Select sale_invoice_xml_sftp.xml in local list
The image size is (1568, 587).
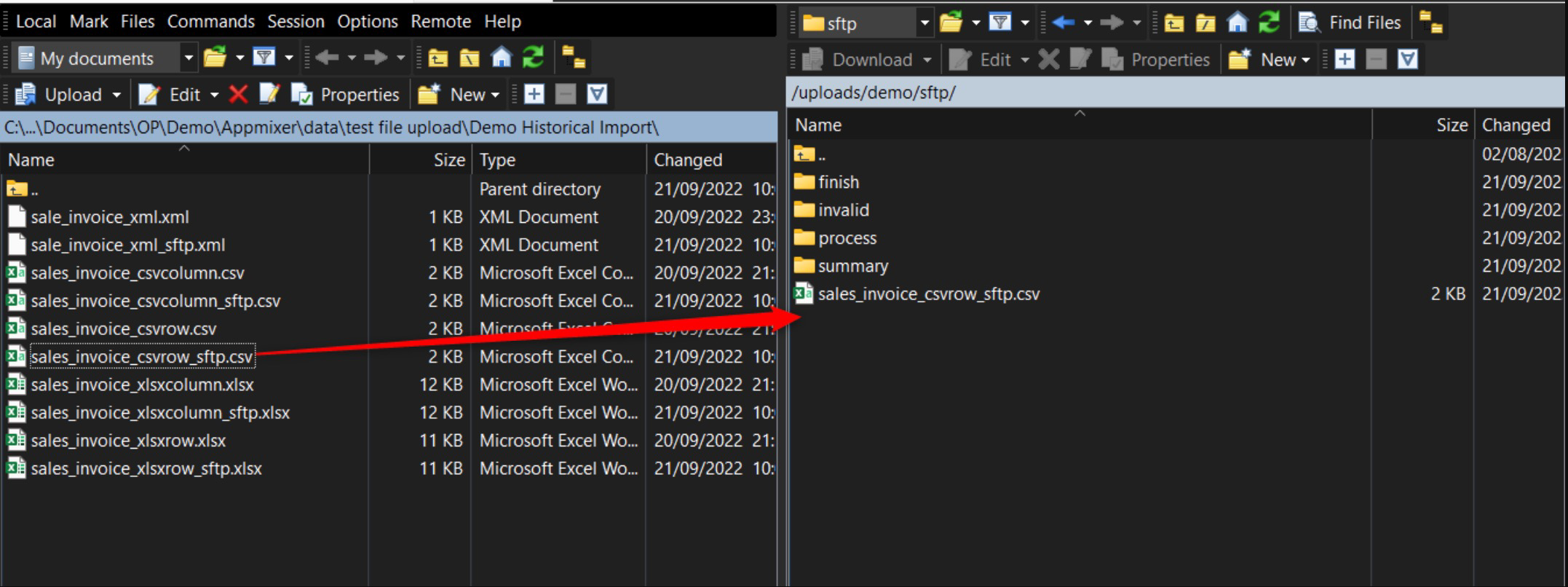[x=127, y=245]
